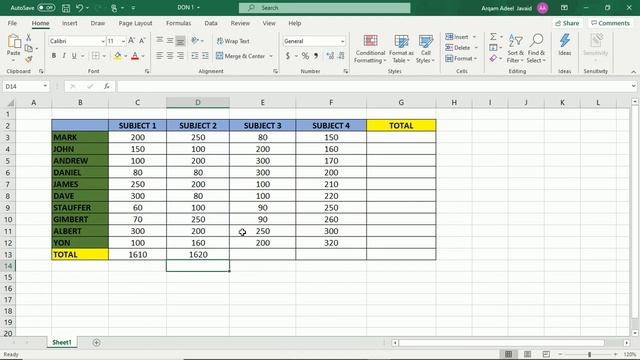
Task: Open the Data tab
Action: tap(211, 23)
